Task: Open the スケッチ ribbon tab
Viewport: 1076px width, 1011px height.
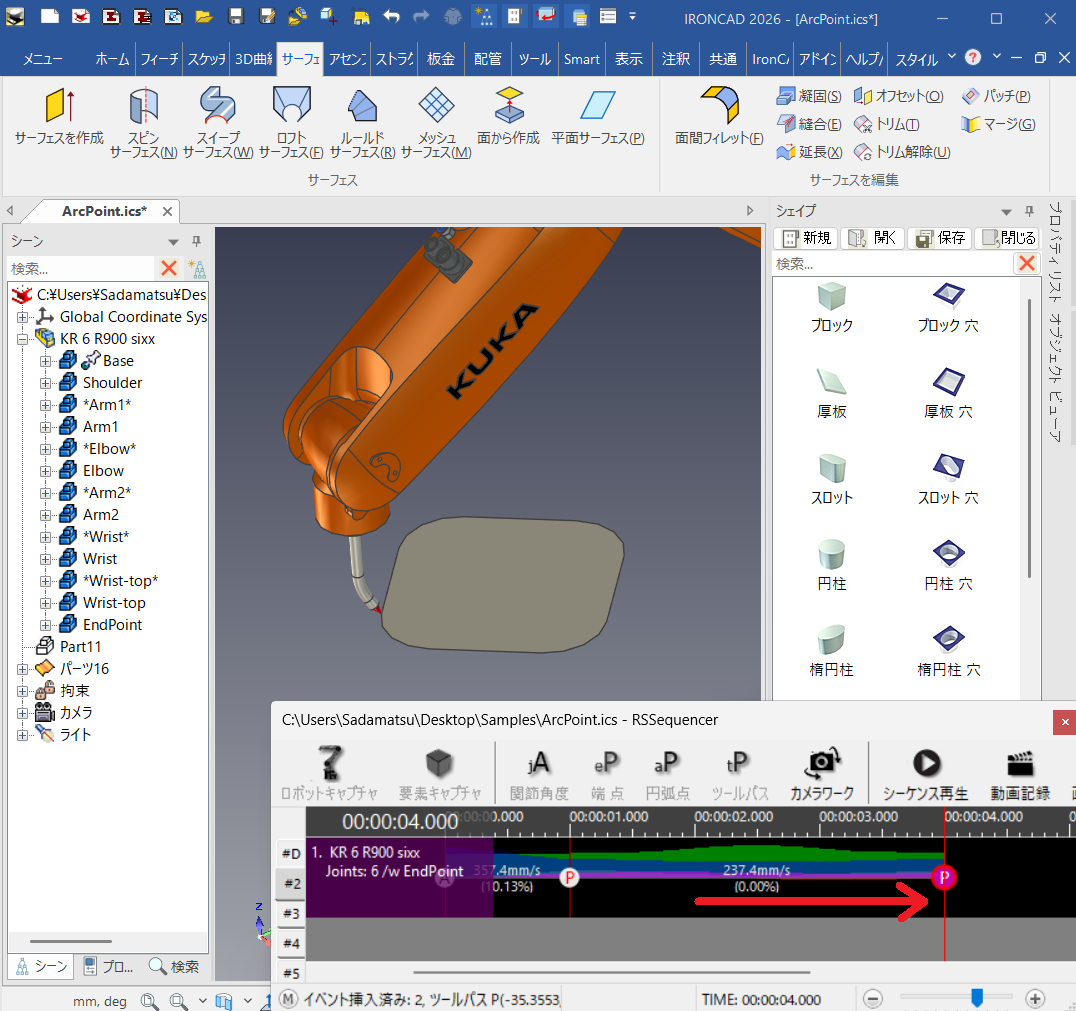Action: 207,59
